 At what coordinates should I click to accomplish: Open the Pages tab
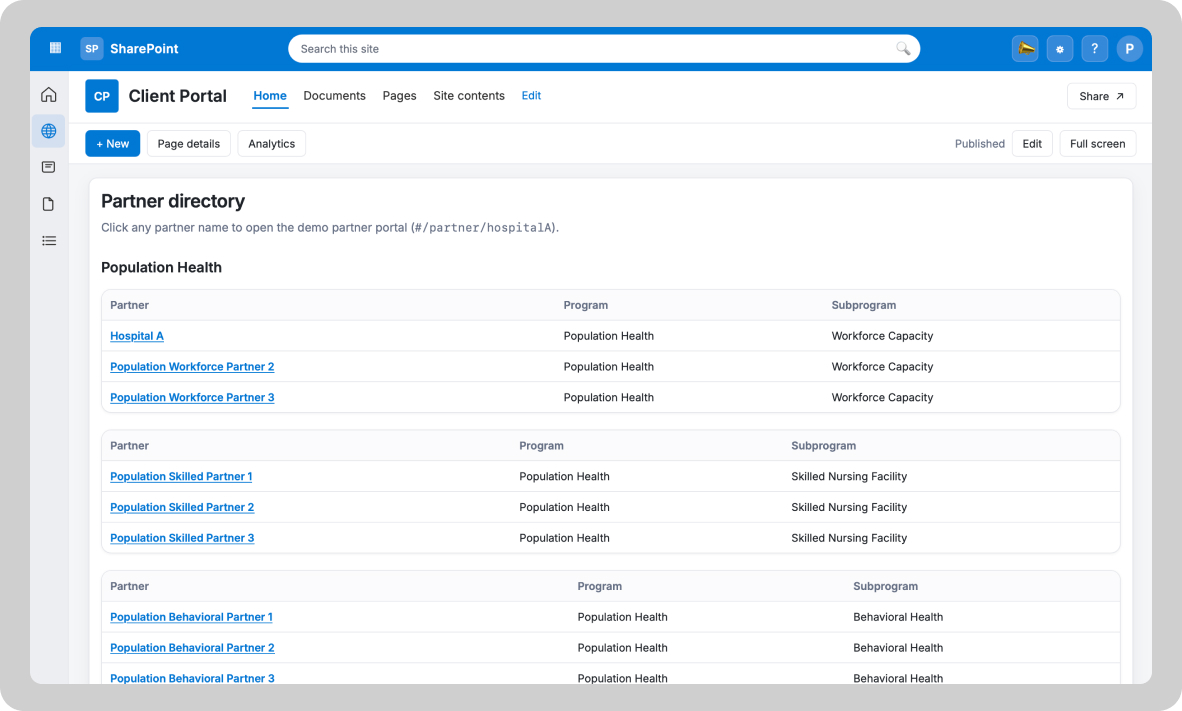click(x=400, y=96)
